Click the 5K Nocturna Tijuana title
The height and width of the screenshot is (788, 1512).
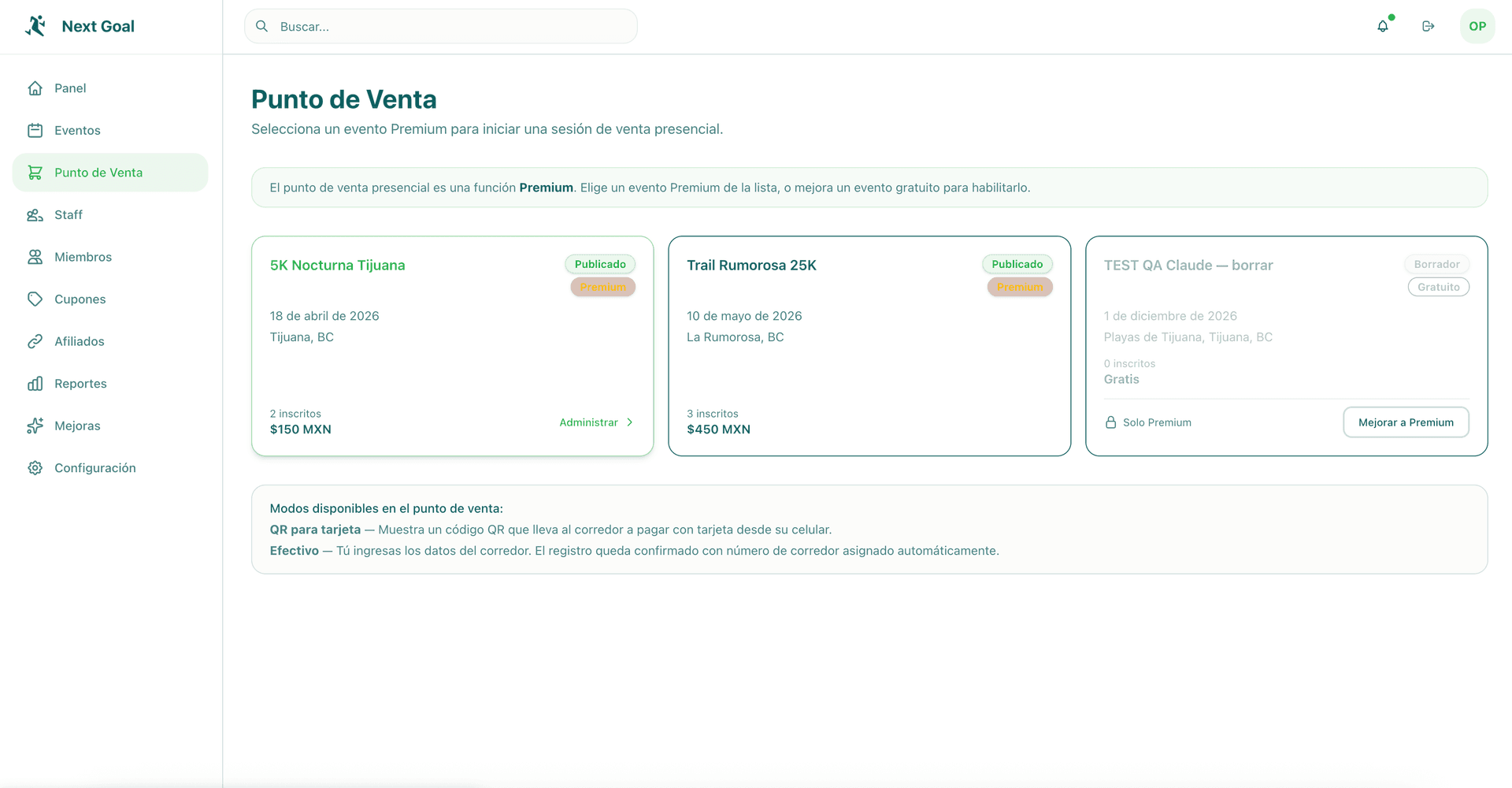point(337,266)
